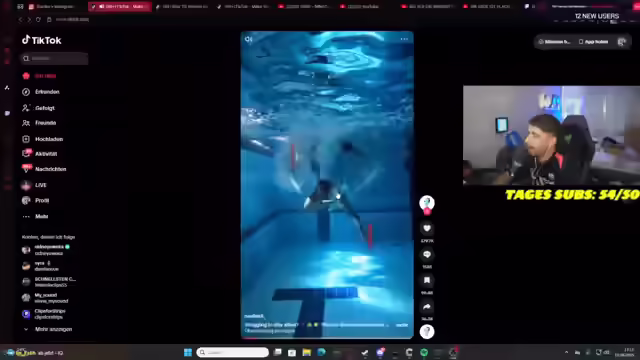Follow the creator via red plus badge
Image resolution: width=640 pixels, height=360 pixels.
click(x=427, y=211)
